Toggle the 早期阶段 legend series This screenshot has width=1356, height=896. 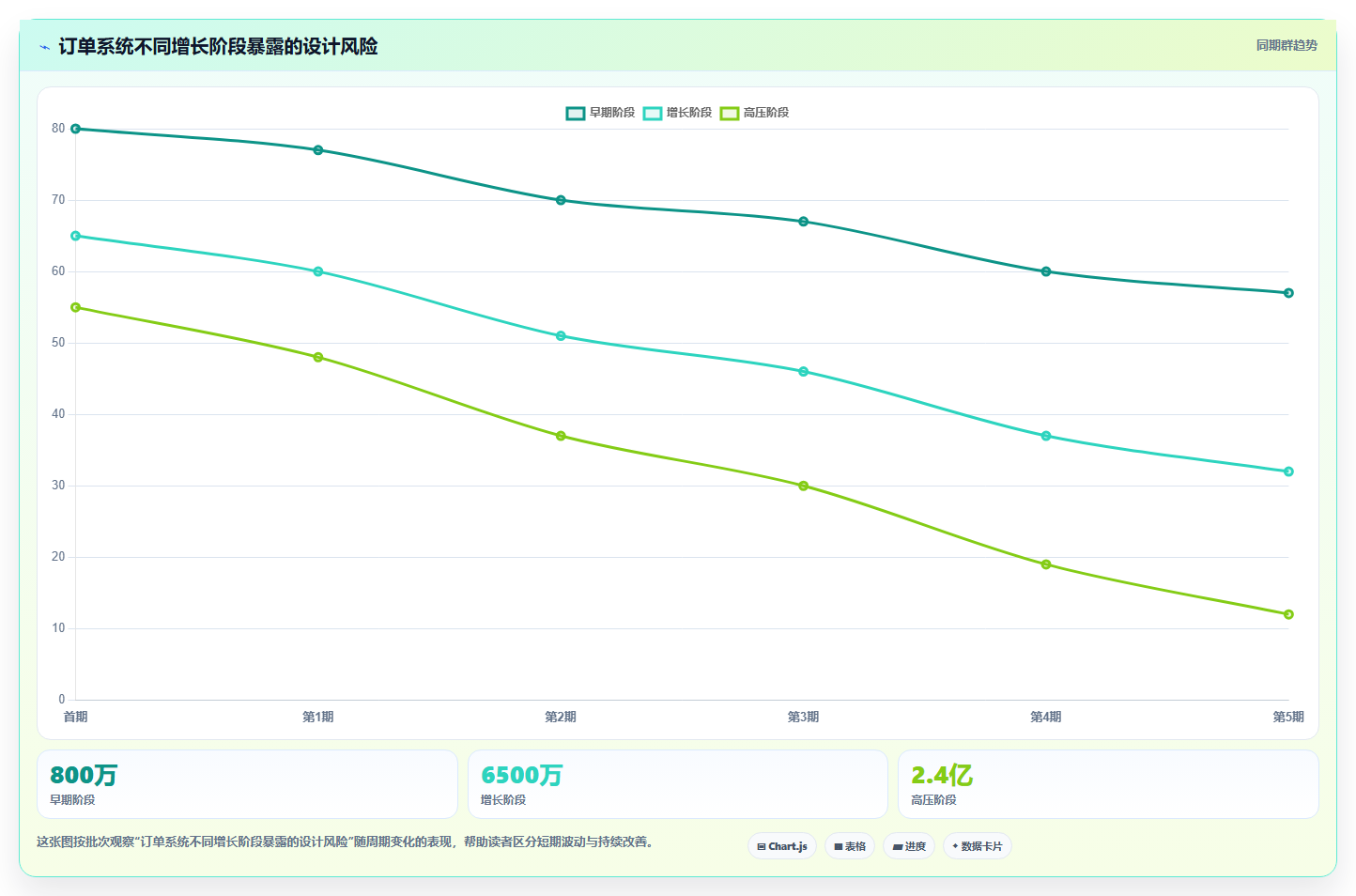click(600, 113)
